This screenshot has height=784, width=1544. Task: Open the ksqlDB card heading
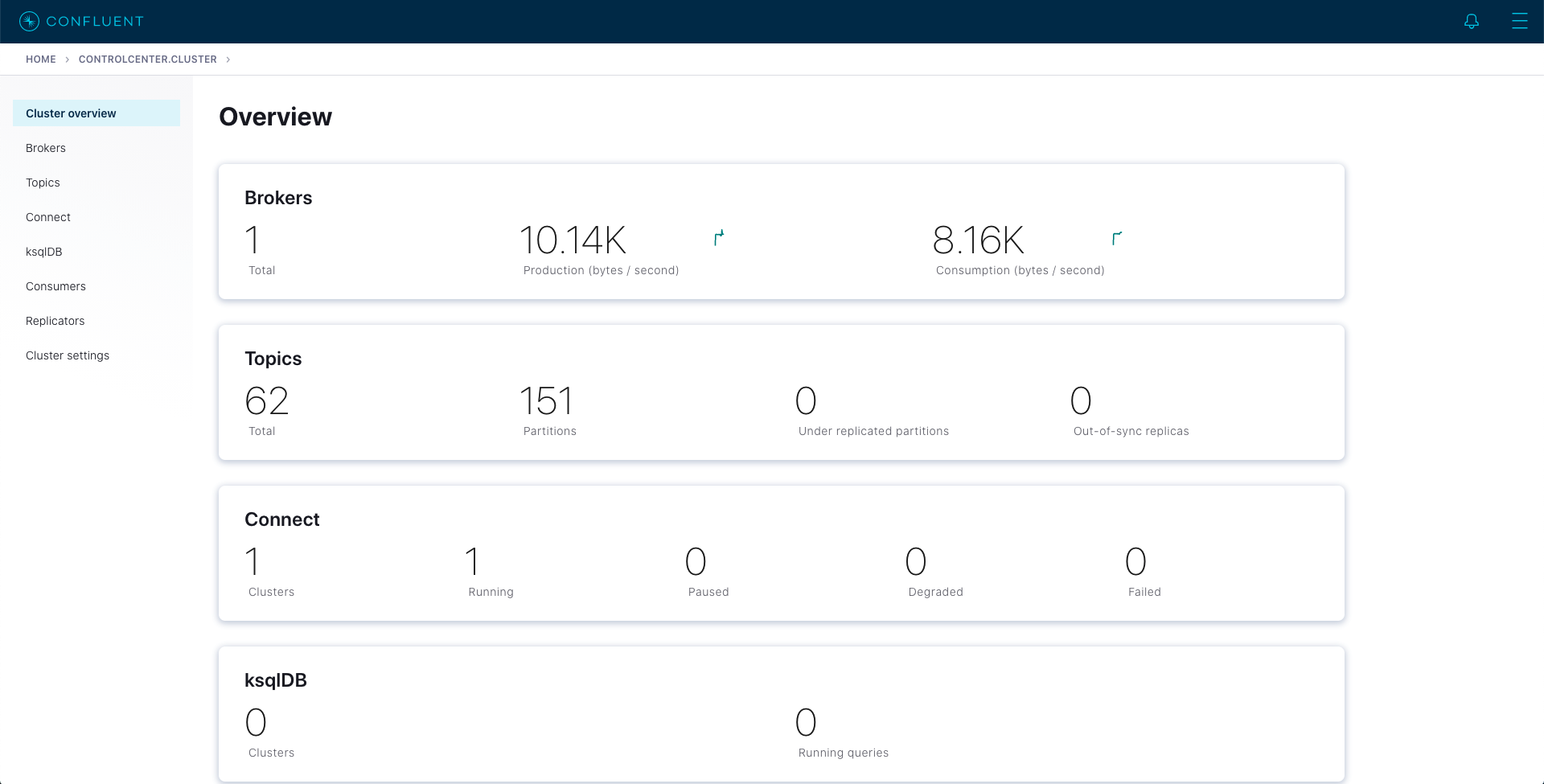(276, 680)
